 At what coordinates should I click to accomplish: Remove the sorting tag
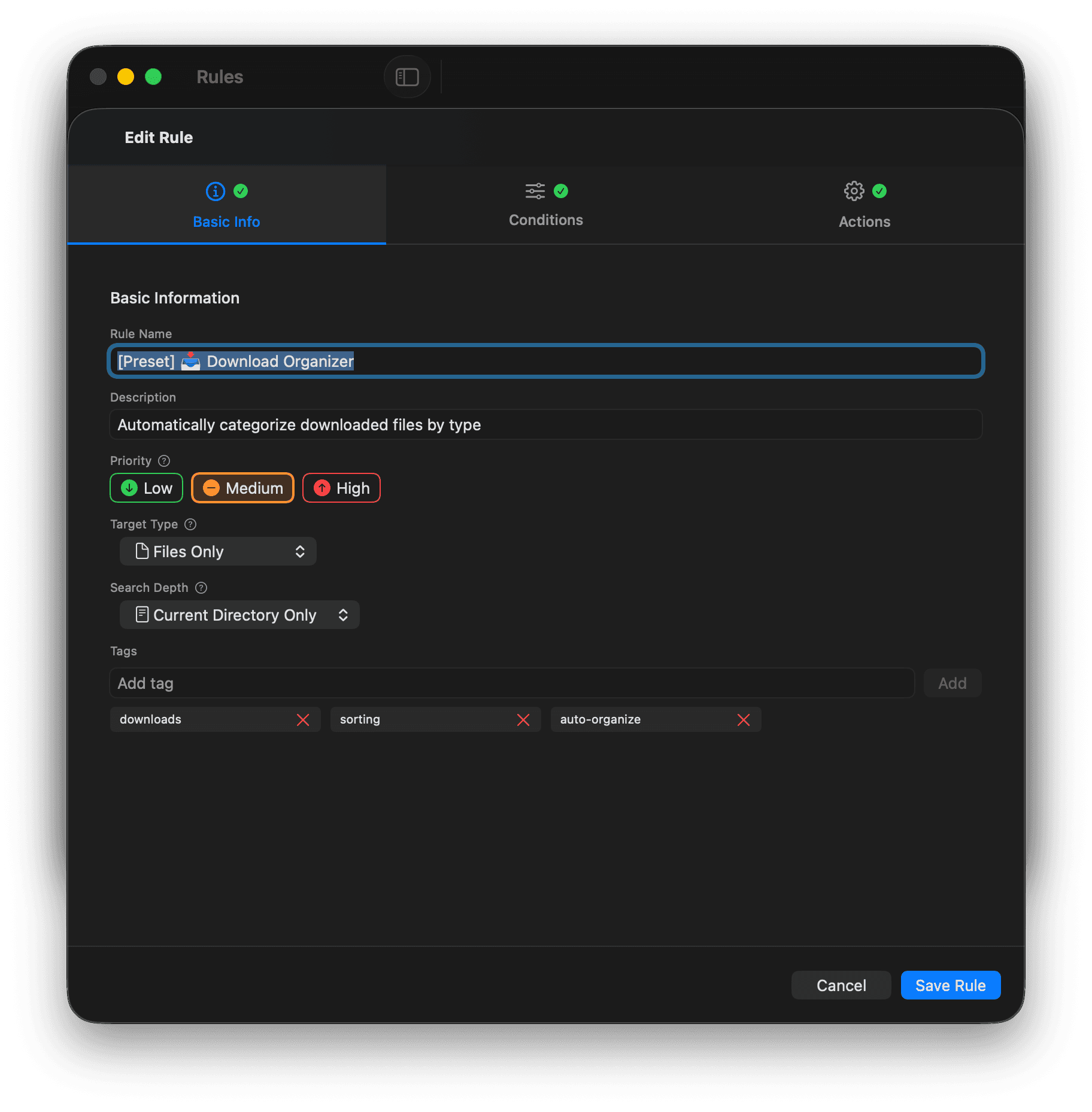tap(523, 719)
